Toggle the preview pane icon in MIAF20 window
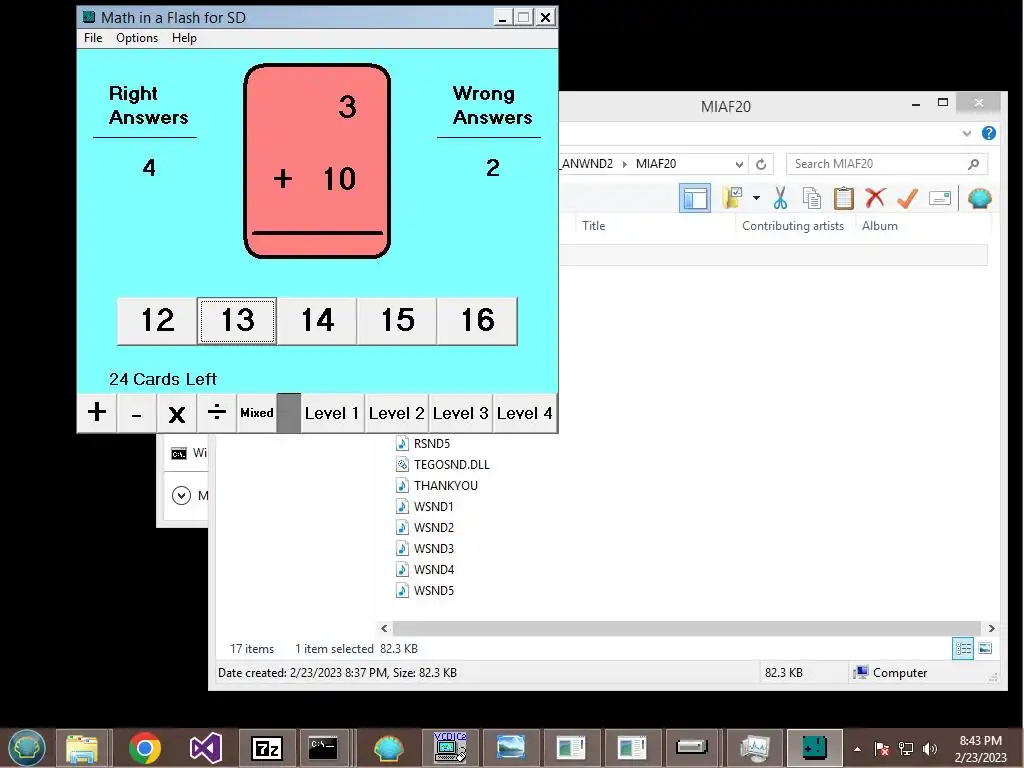This screenshot has height=768, width=1024. point(695,198)
